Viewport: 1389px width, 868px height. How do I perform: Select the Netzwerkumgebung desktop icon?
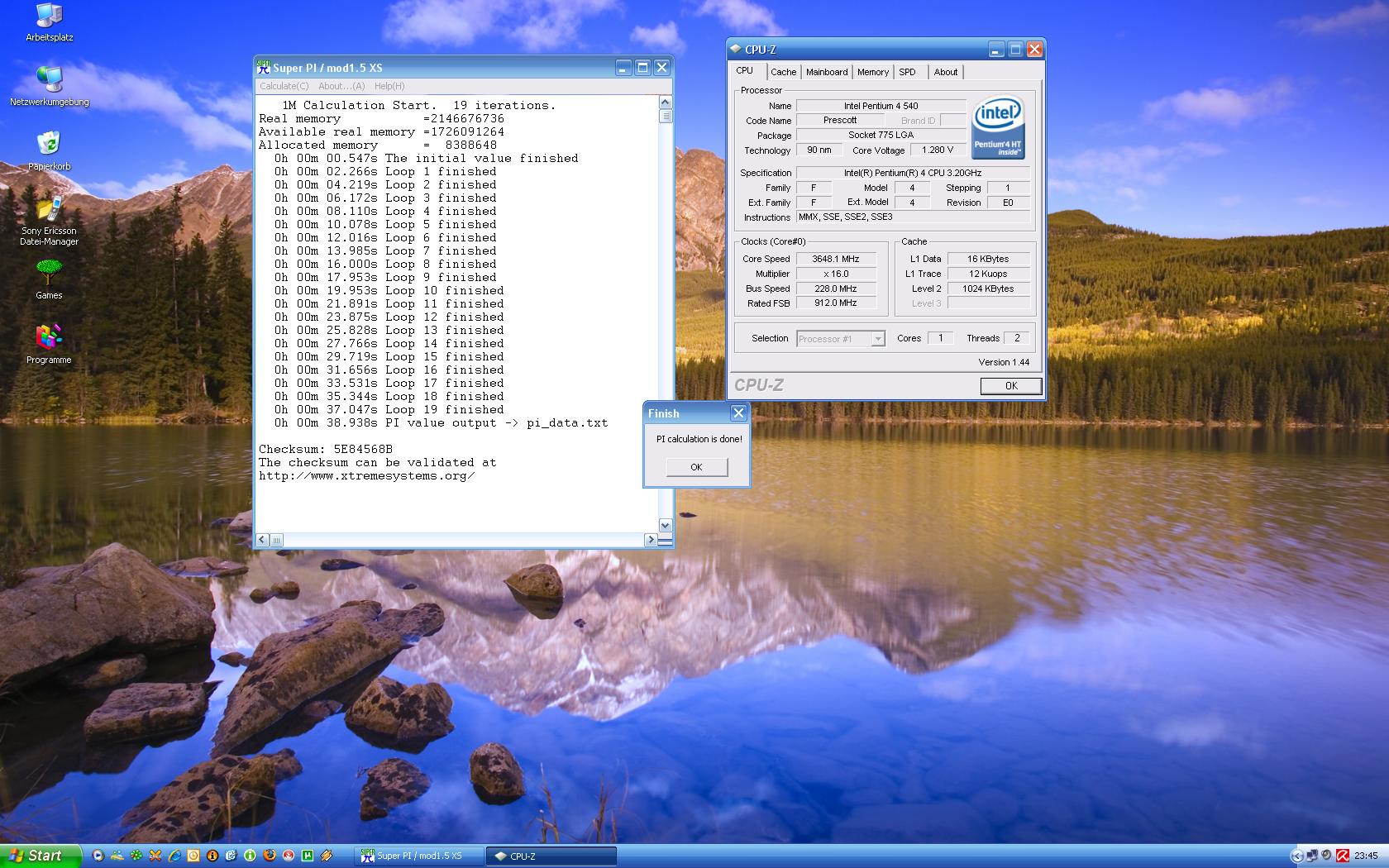(49, 81)
